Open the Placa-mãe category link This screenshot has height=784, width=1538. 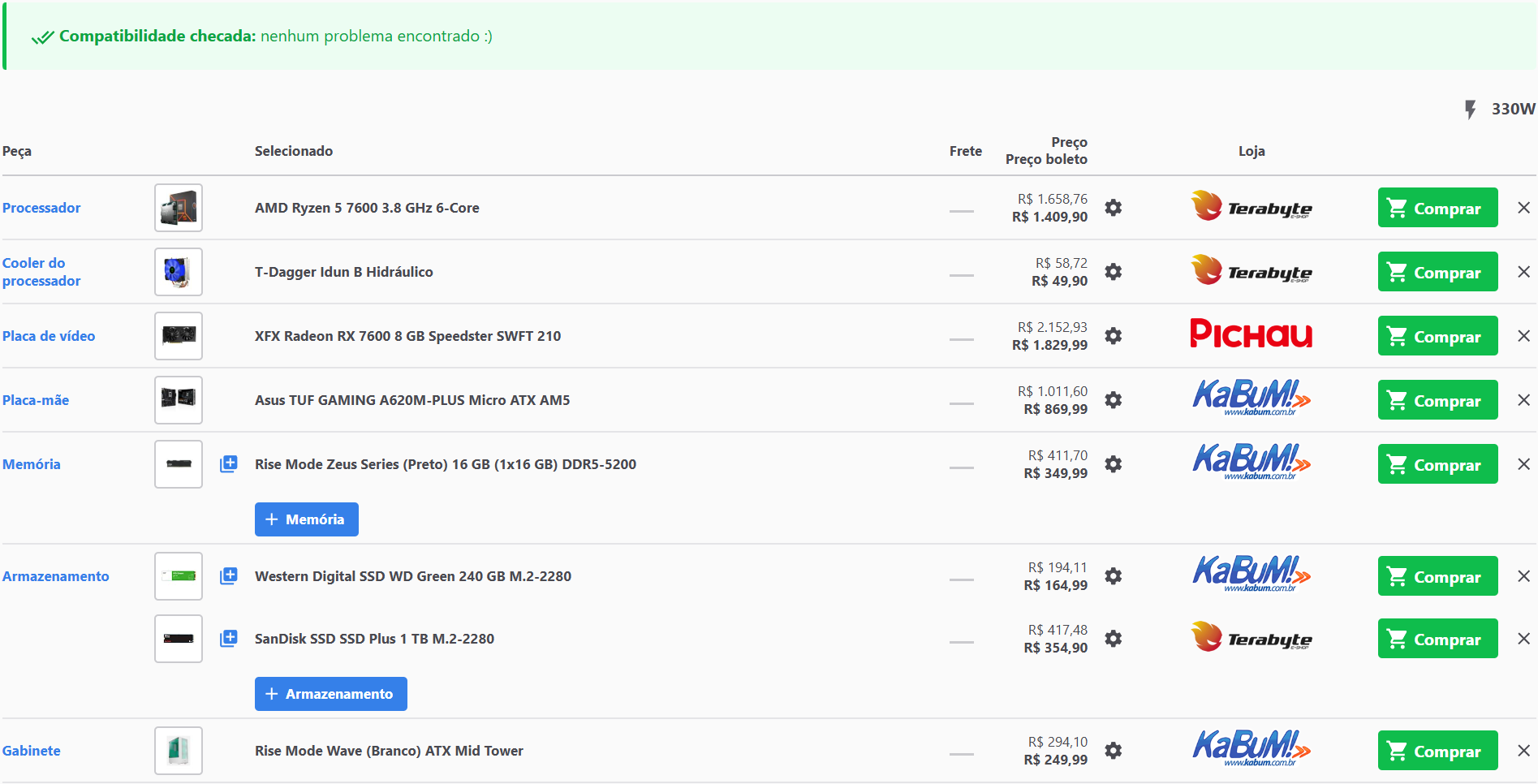pyautogui.click(x=36, y=400)
